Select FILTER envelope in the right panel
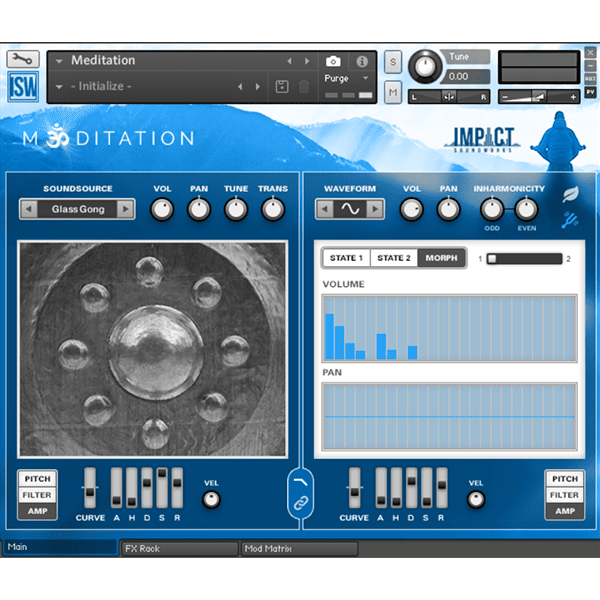This screenshot has width=600, height=600. click(x=565, y=495)
